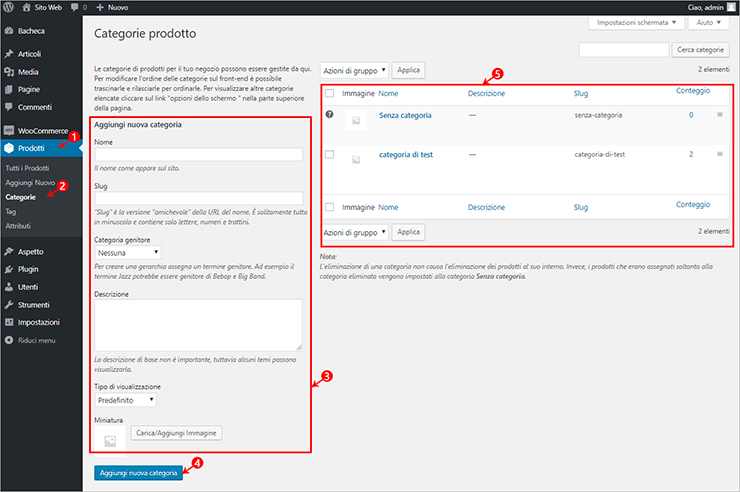The width and height of the screenshot is (740, 492).
Task: Open the Senza categoria link
Action: point(405,115)
